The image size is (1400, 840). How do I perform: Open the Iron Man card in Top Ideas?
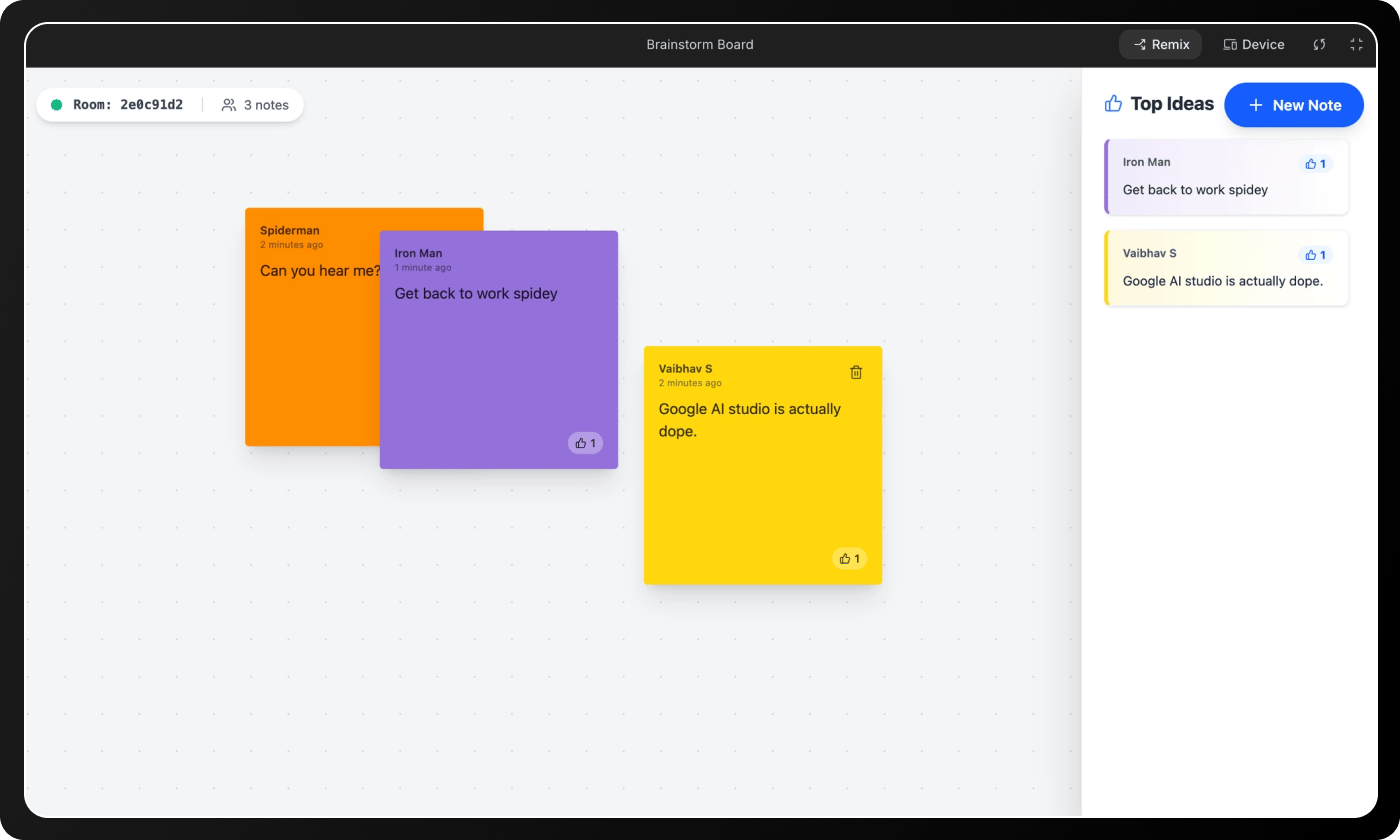pyautogui.click(x=1226, y=177)
